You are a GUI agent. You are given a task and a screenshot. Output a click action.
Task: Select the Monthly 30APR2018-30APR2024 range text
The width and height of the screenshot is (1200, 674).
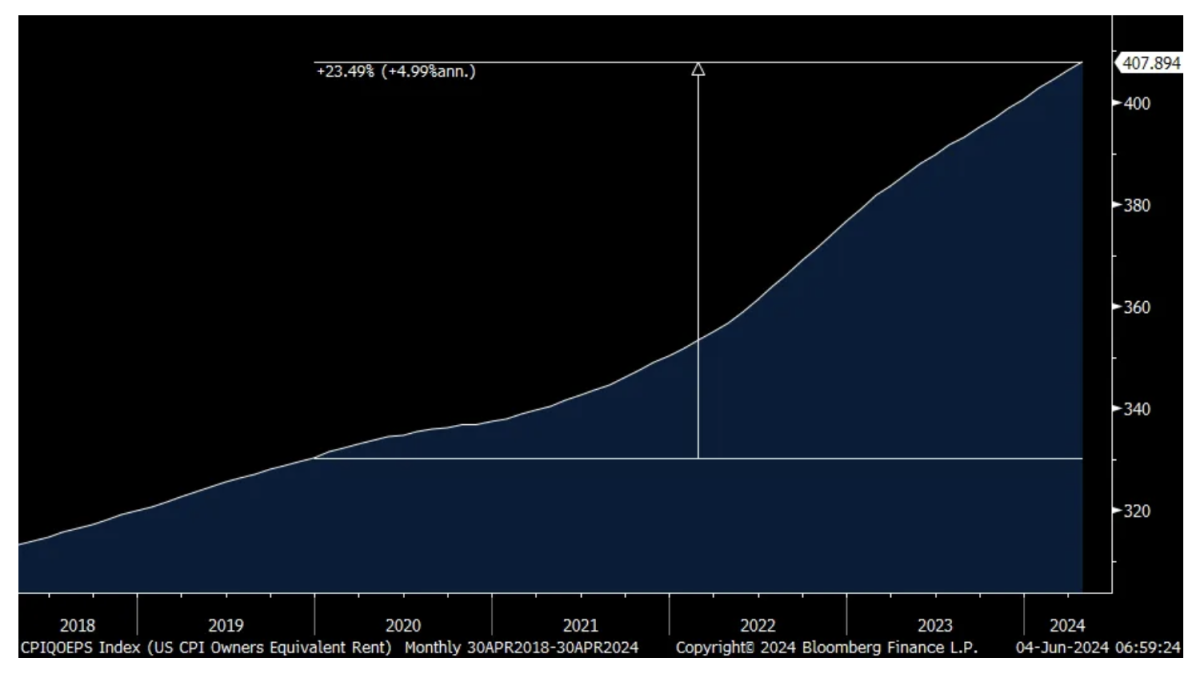pos(522,647)
